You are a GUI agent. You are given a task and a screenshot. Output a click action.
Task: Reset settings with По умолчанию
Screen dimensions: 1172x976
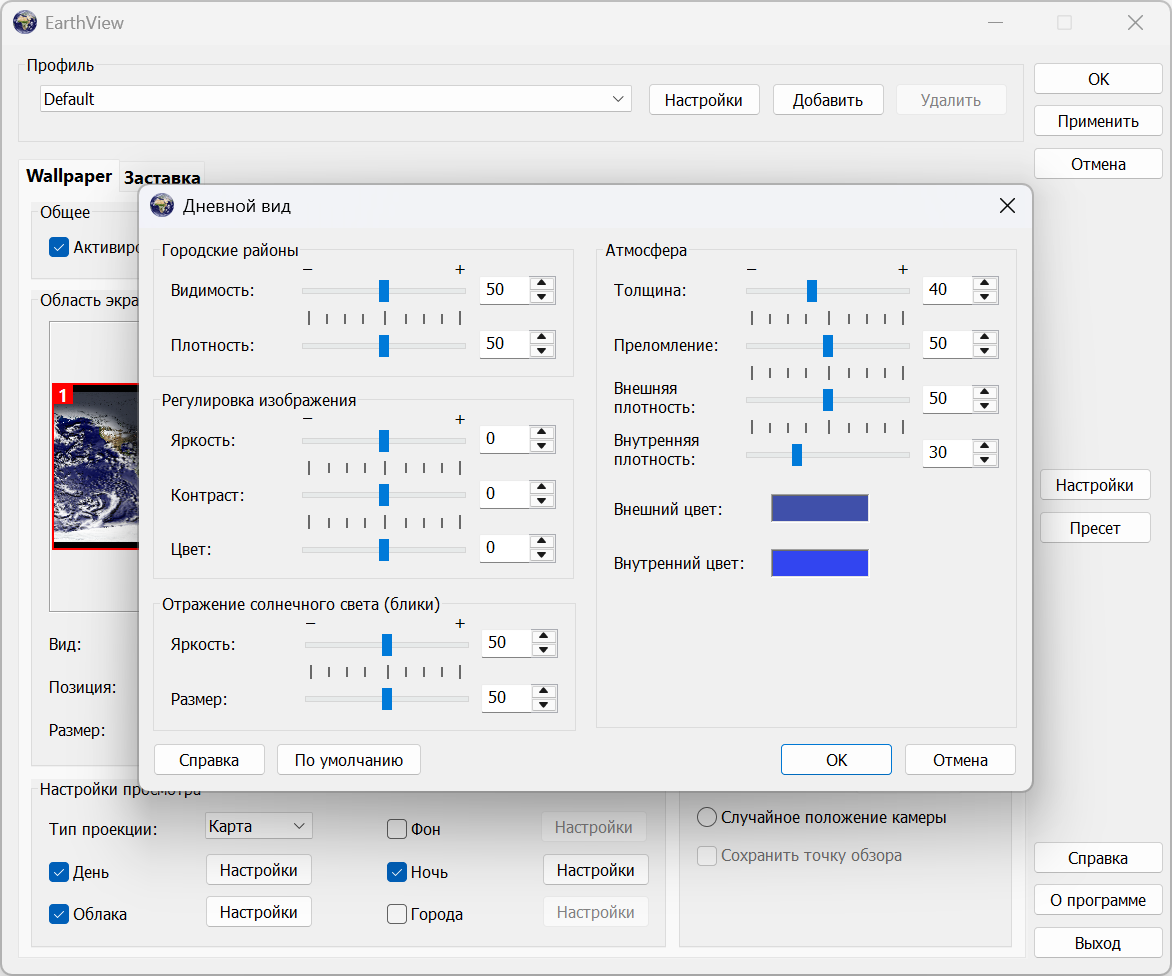pos(348,760)
